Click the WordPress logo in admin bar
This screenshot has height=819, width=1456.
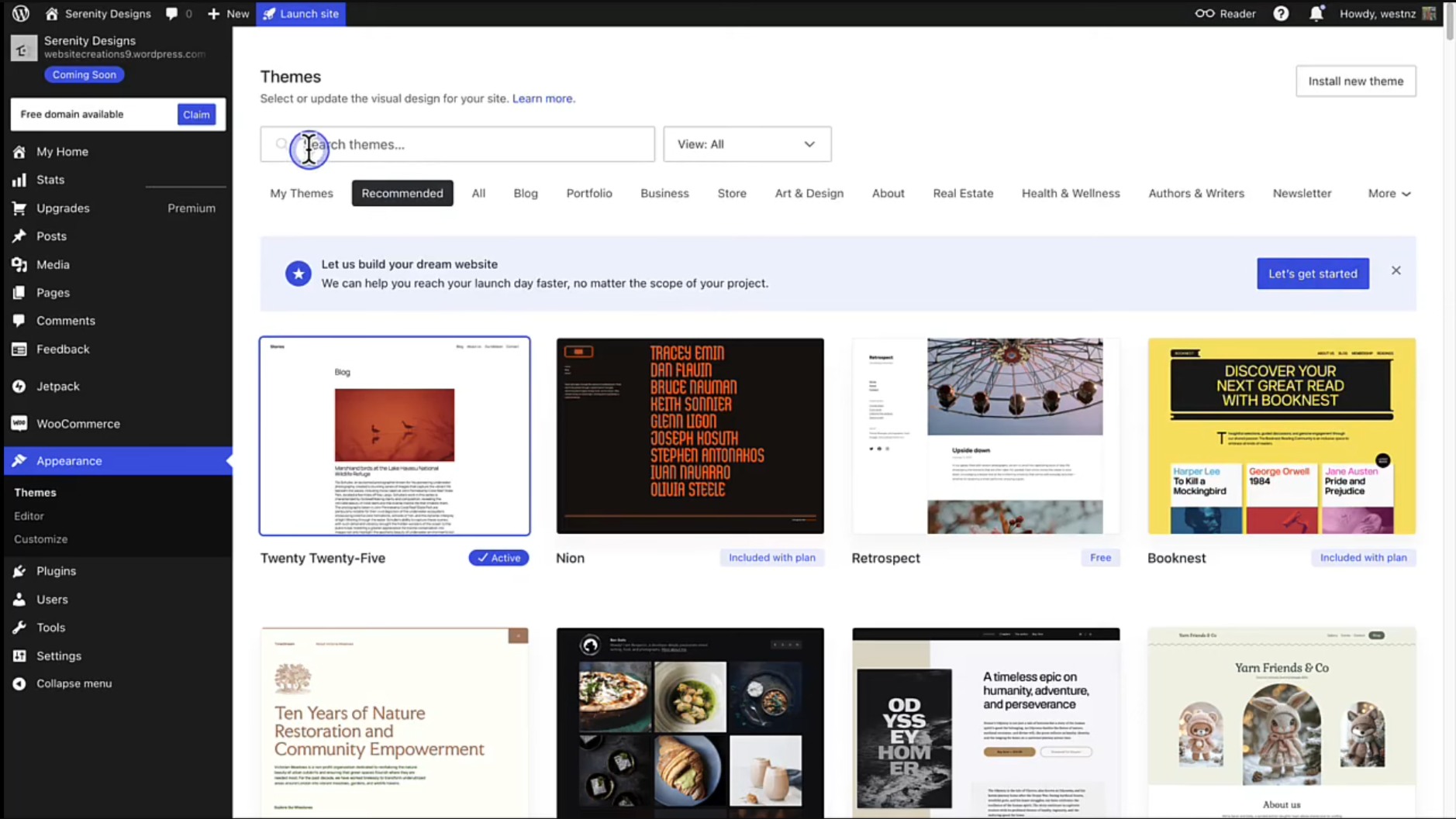(x=21, y=13)
